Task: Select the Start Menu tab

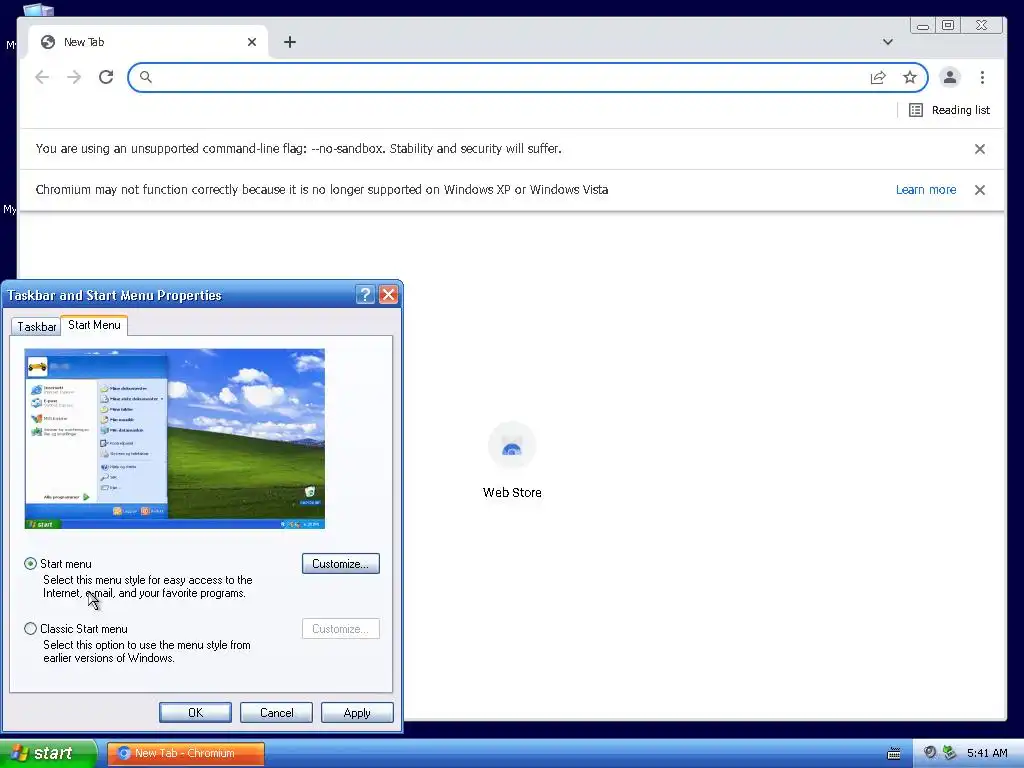Action: (94, 325)
